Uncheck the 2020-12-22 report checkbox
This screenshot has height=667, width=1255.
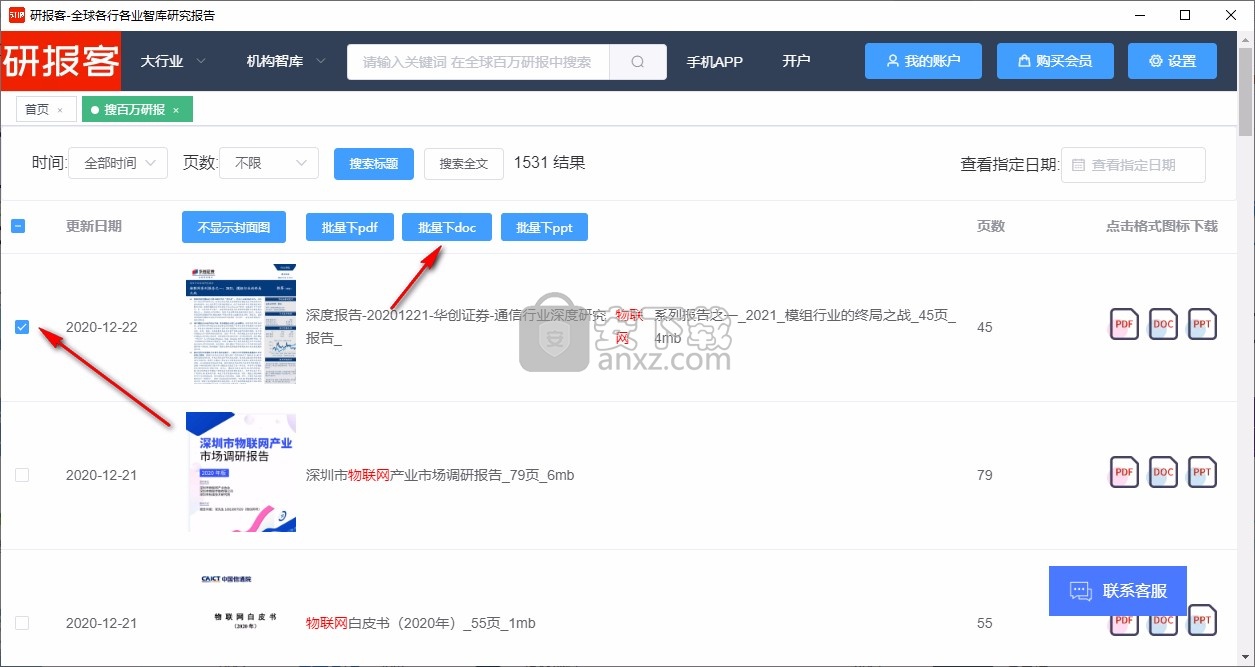22,327
